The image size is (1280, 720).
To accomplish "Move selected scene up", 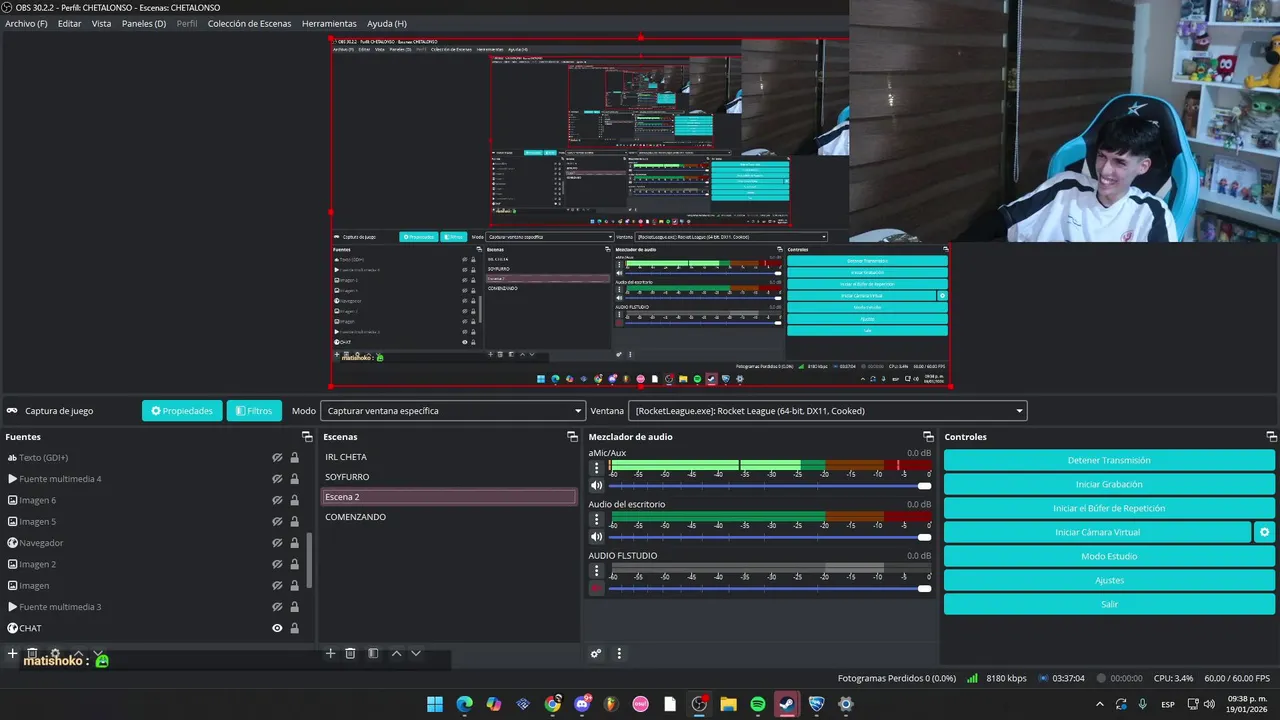I will pos(396,653).
